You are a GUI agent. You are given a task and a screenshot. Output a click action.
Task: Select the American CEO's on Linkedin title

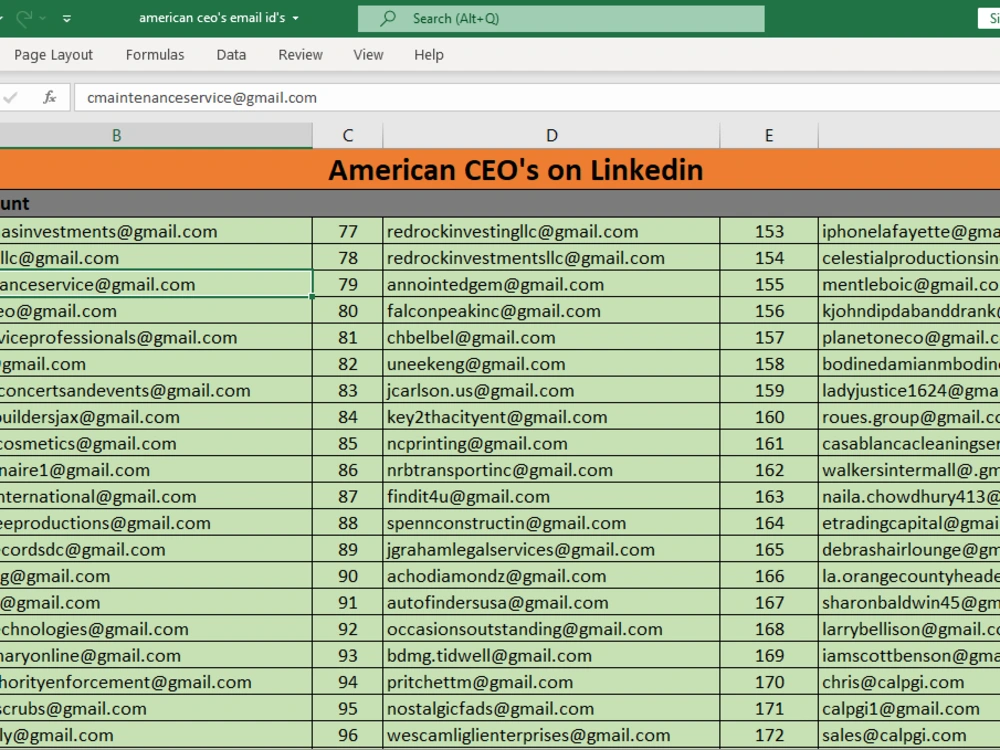pos(515,170)
